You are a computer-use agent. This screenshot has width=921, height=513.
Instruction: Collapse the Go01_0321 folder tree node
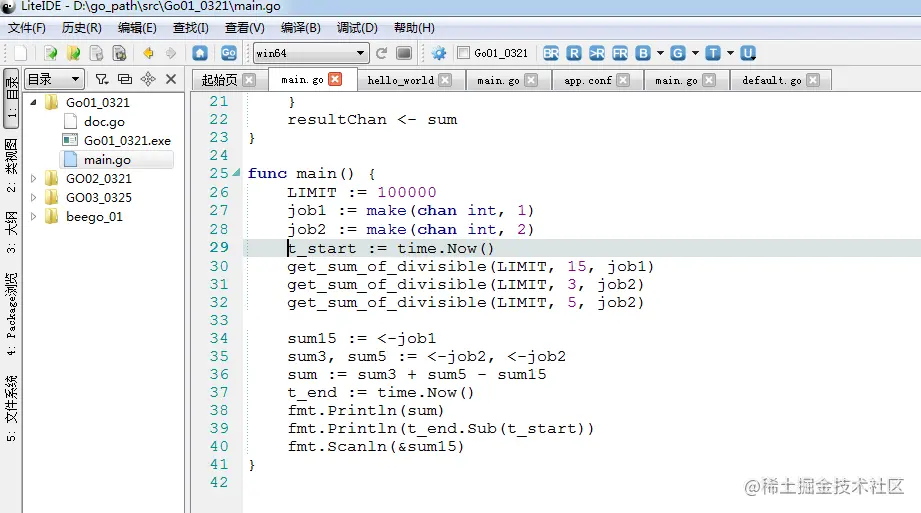[33, 102]
